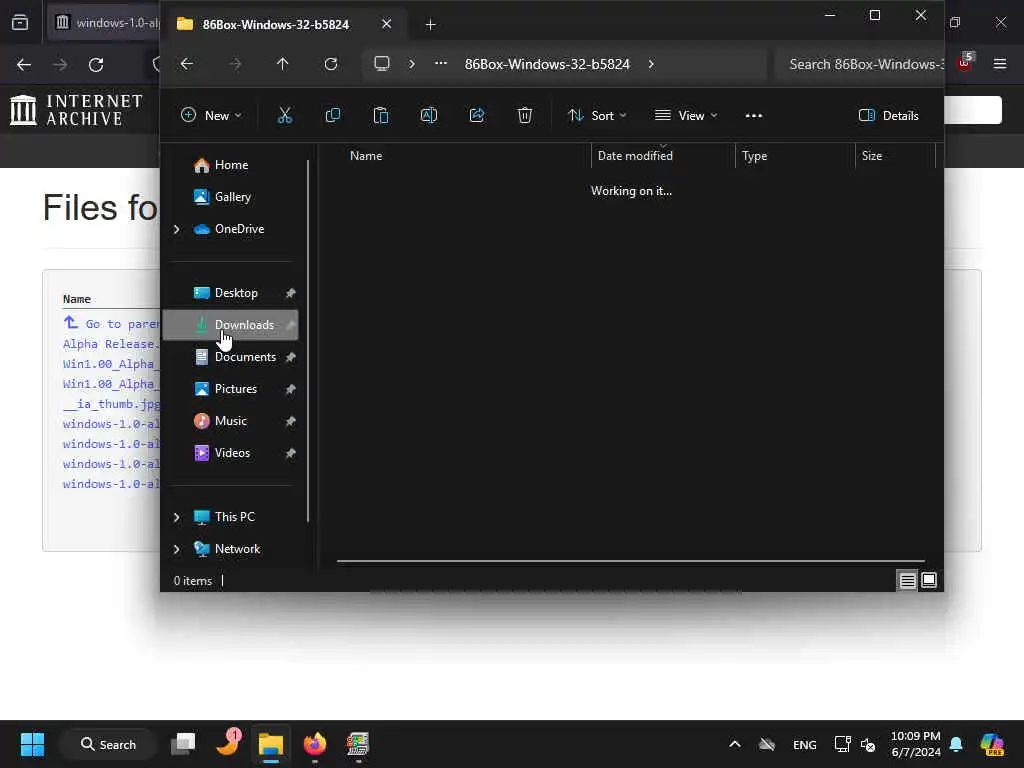Open the clock showing 10:09 PM
The height and width of the screenshot is (768, 1024).
click(x=916, y=744)
